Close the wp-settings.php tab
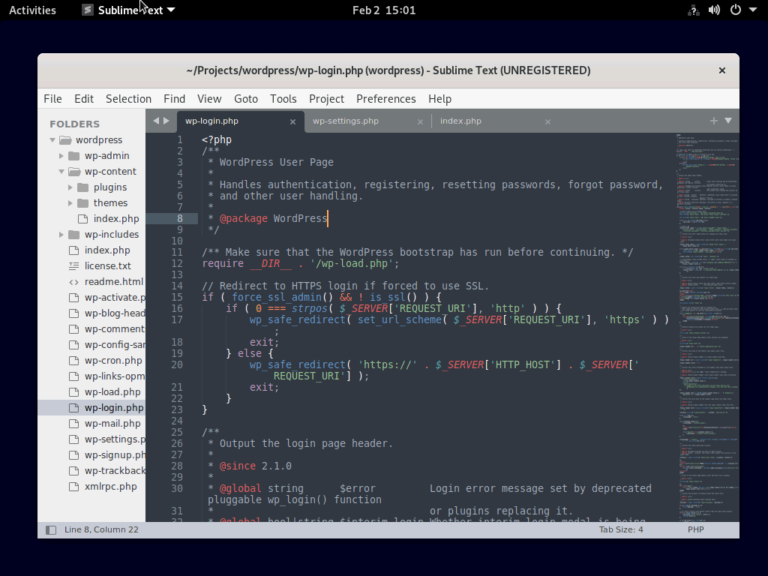The image size is (768, 576). pyautogui.click(x=421, y=121)
